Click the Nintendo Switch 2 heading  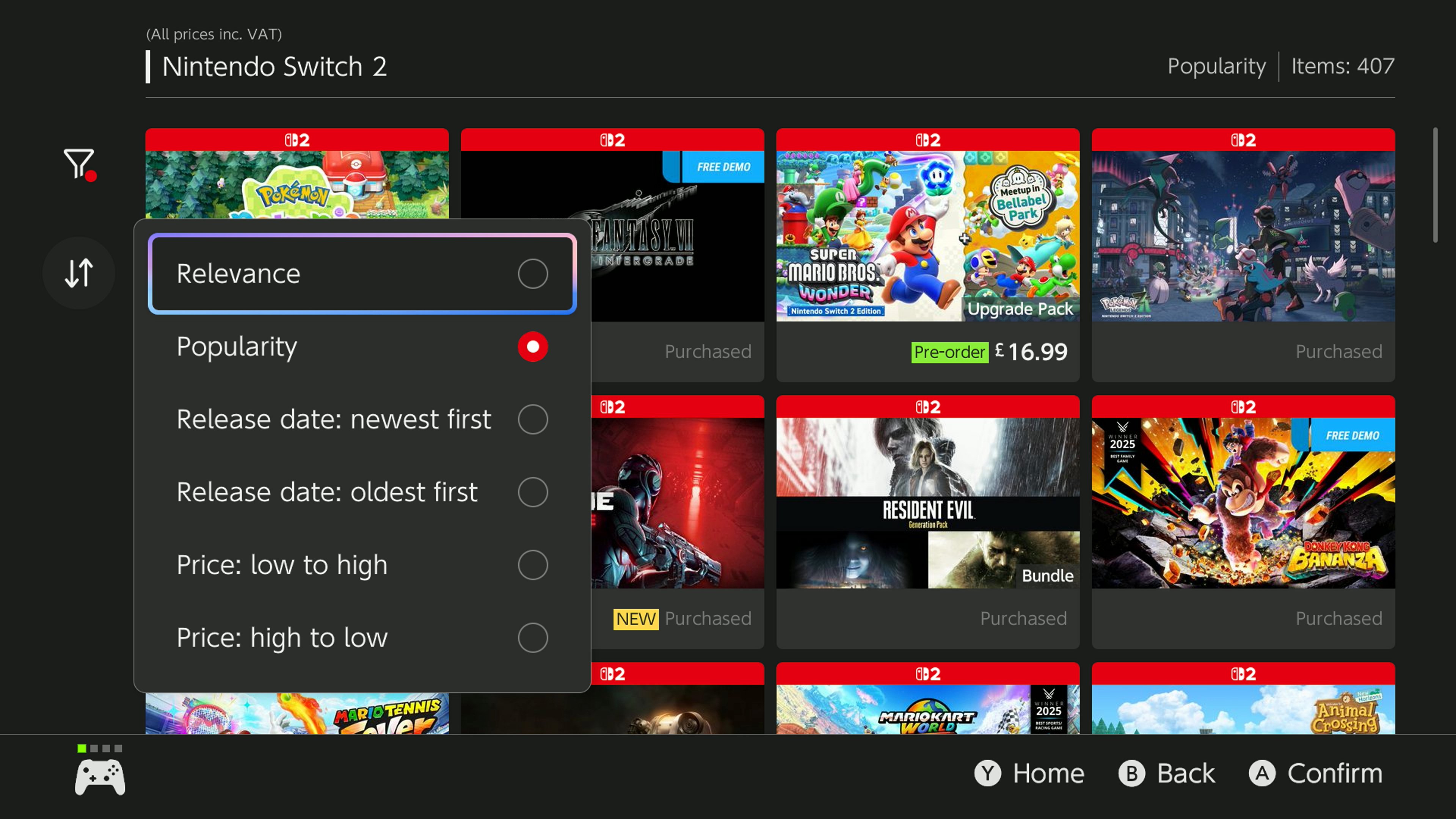pyautogui.click(x=274, y=67)
